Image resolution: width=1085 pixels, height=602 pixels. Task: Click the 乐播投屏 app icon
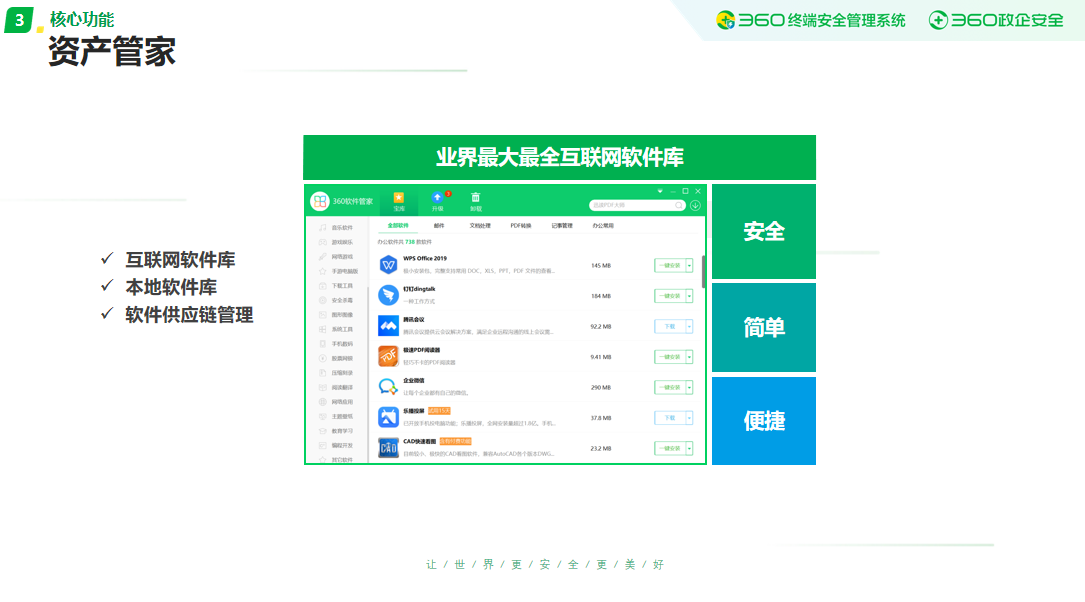(388, 417)
